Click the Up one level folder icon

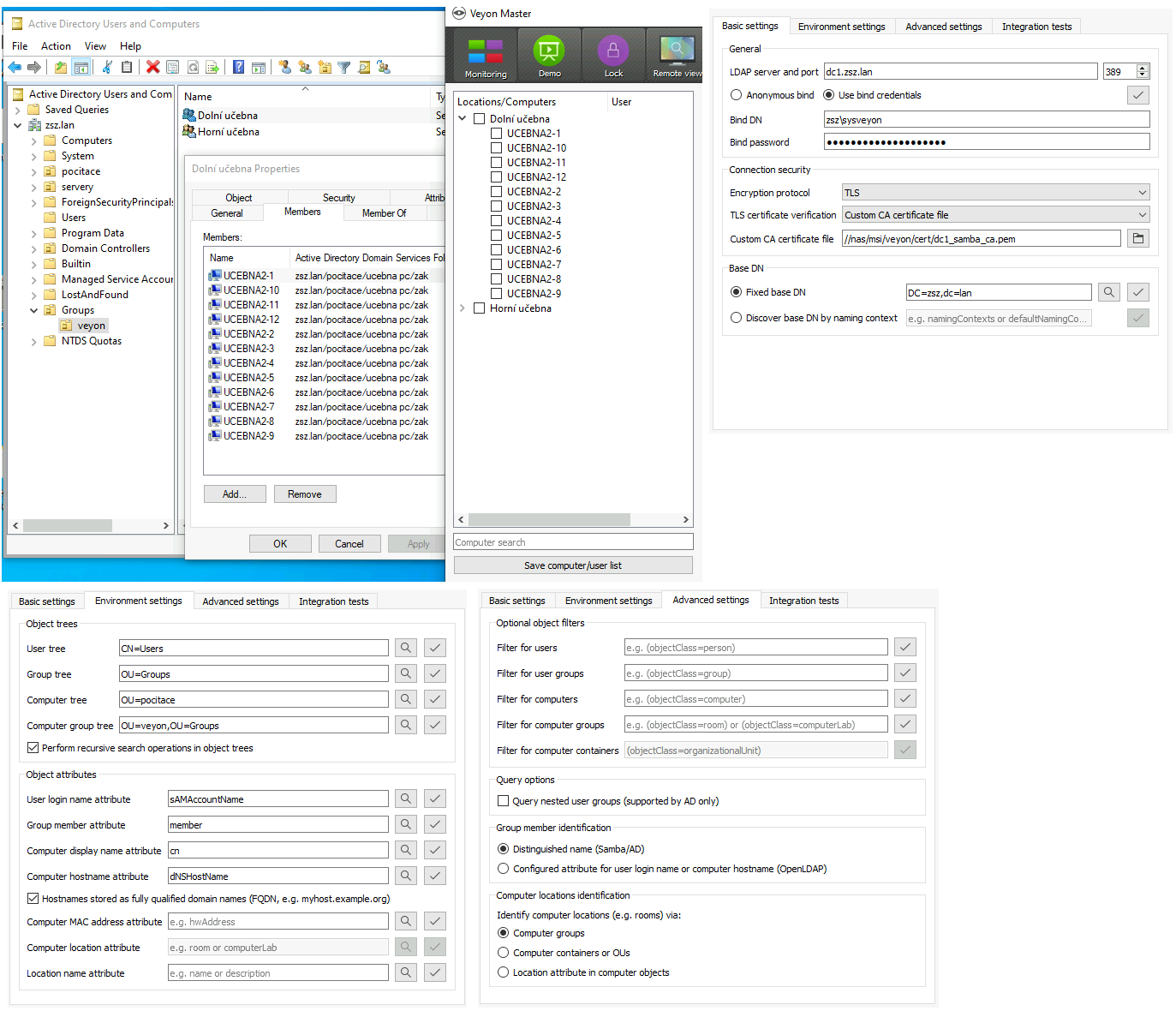(61, 67)
